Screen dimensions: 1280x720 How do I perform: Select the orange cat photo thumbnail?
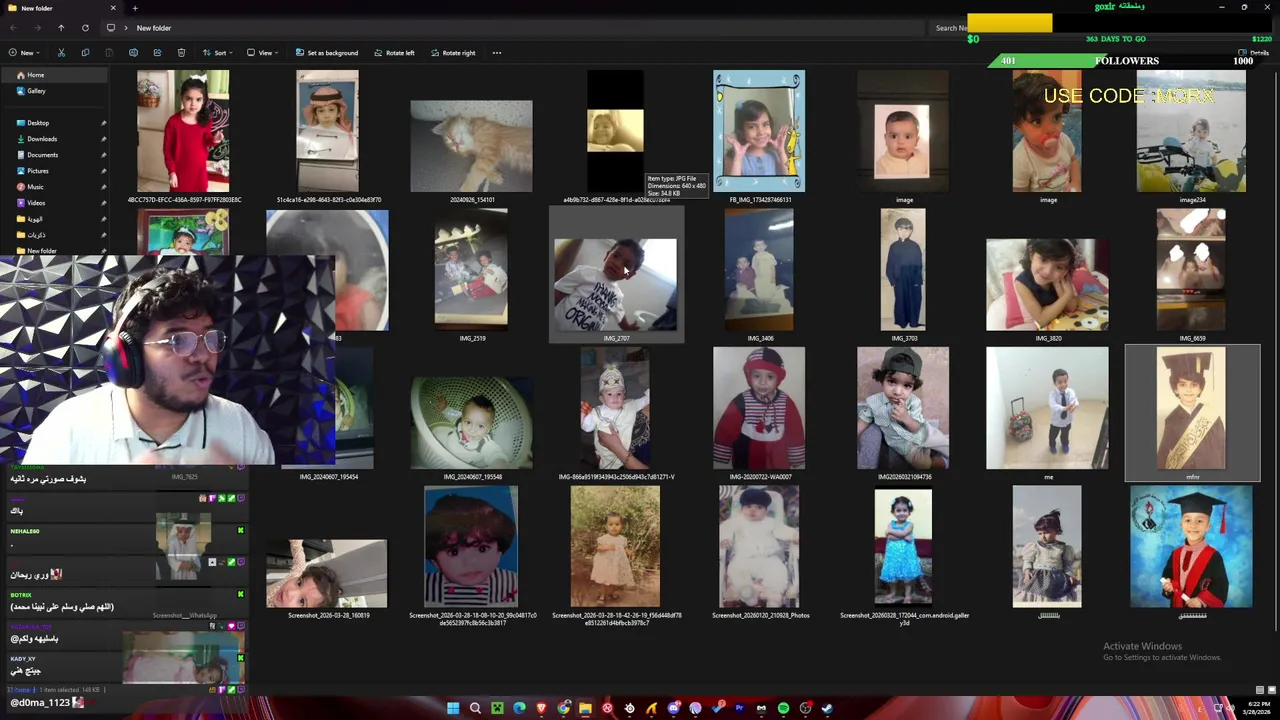pyautogui.click(x=471, y=145)
